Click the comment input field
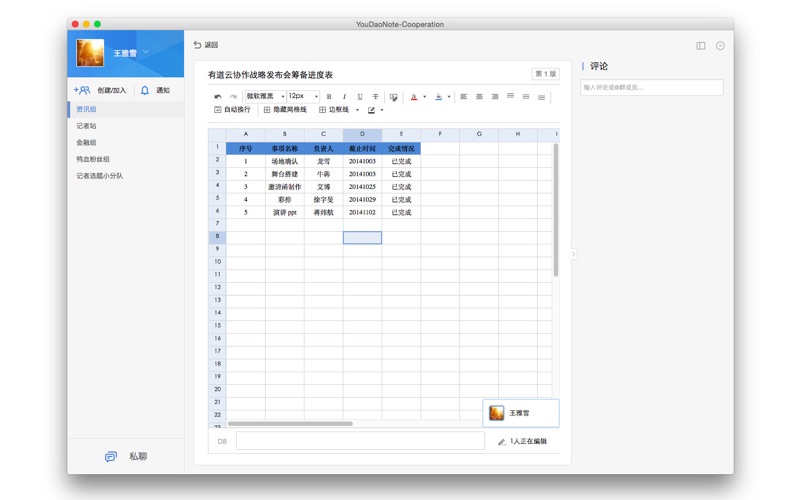The image size is (800, 500). coord(652,87)
